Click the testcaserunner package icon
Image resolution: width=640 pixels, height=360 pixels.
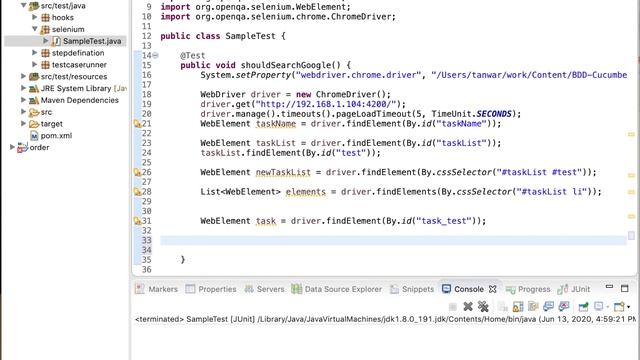(45, 65)
